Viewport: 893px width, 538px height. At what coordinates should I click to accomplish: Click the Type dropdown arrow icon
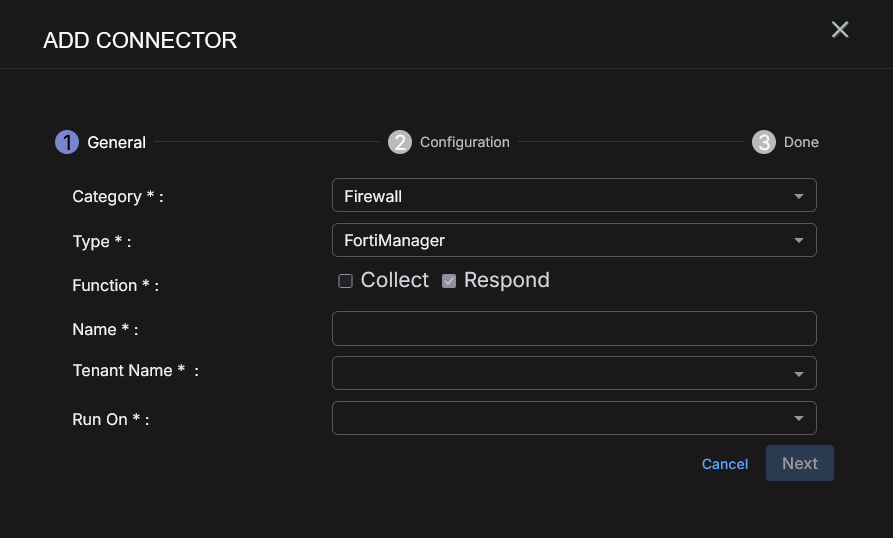799,241
